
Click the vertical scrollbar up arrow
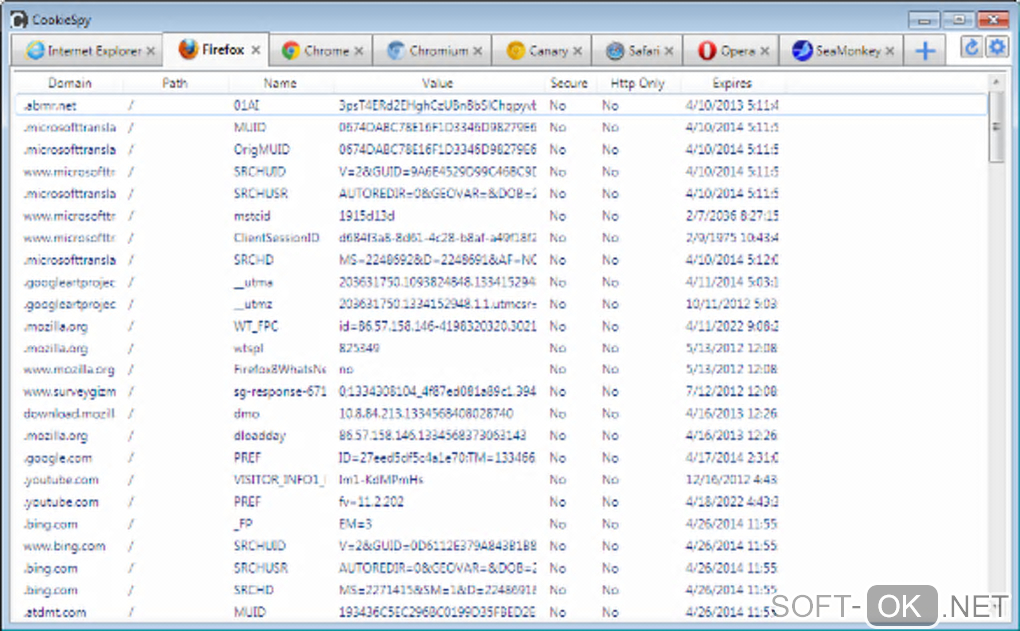[996, 82]
